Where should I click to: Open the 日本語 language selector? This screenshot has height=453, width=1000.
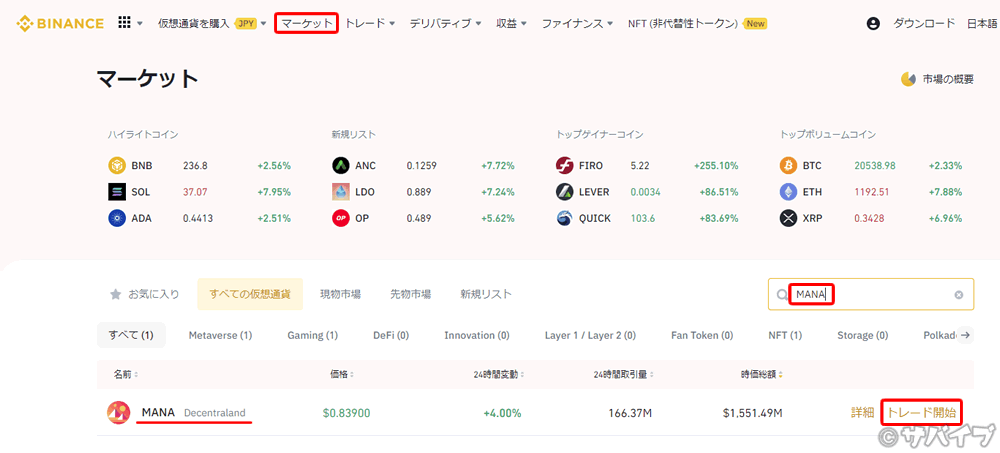[983, 24]
